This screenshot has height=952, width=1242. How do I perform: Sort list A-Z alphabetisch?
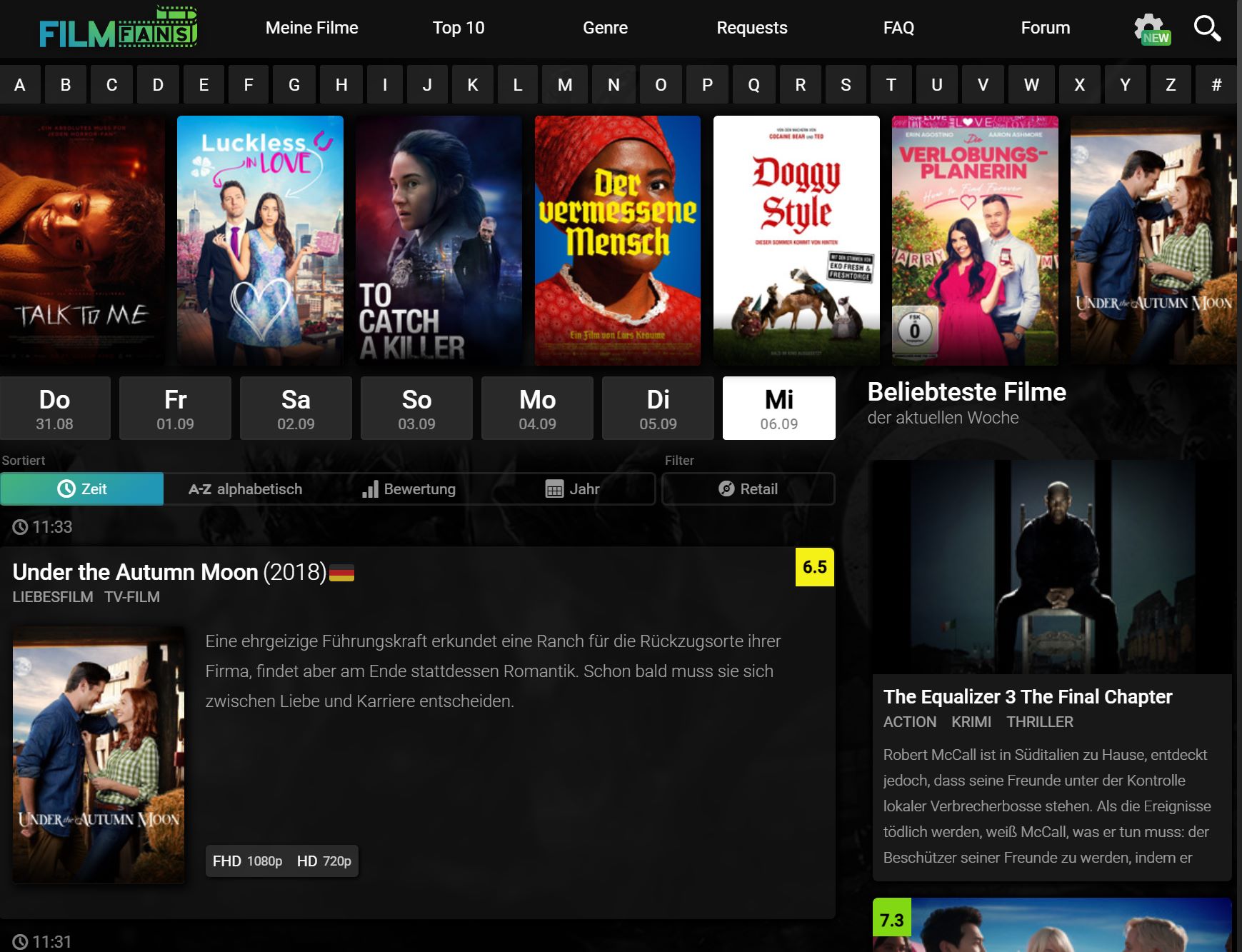245,489
